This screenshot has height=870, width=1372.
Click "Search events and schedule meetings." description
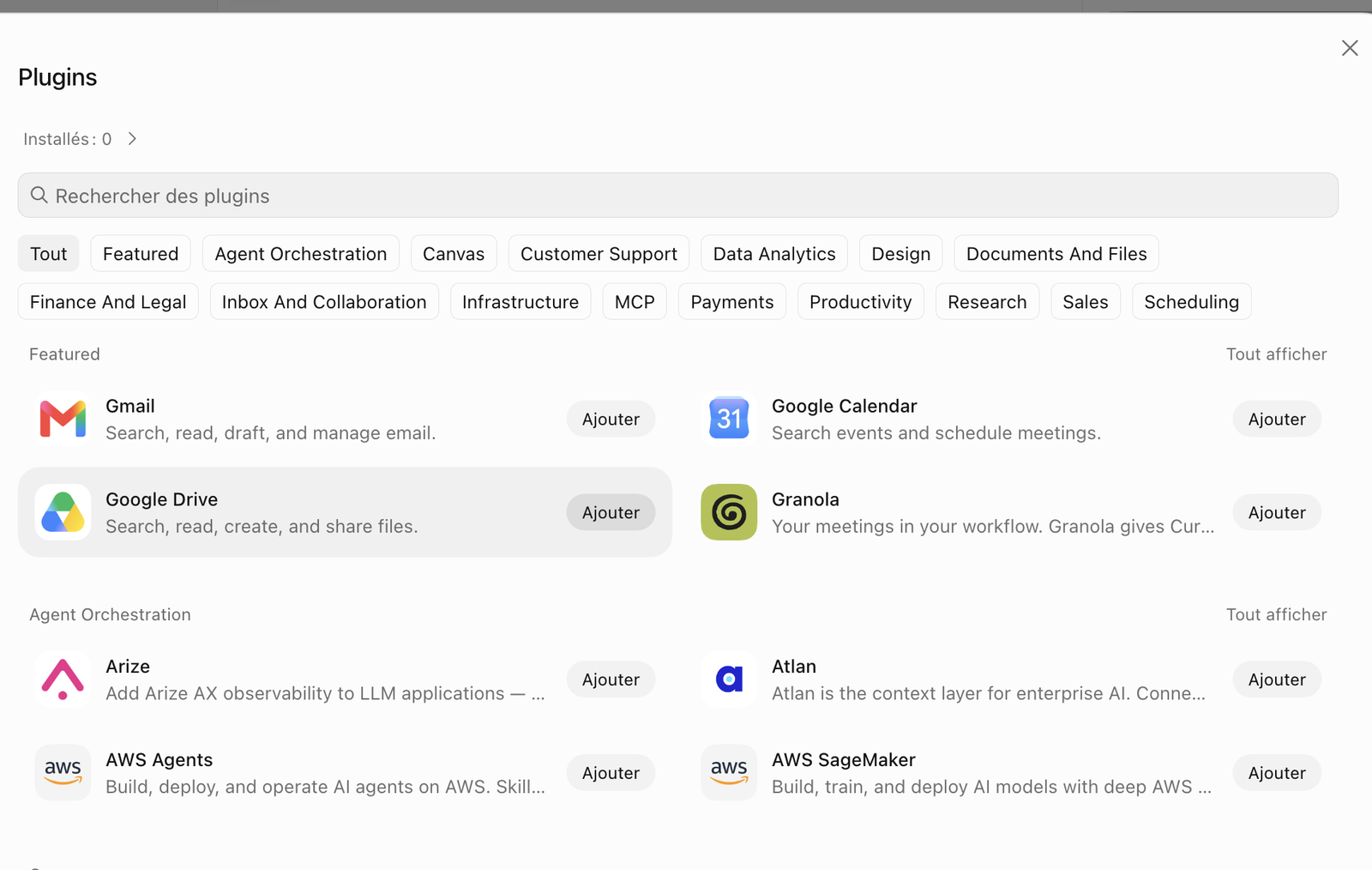(x=936, y=433)
